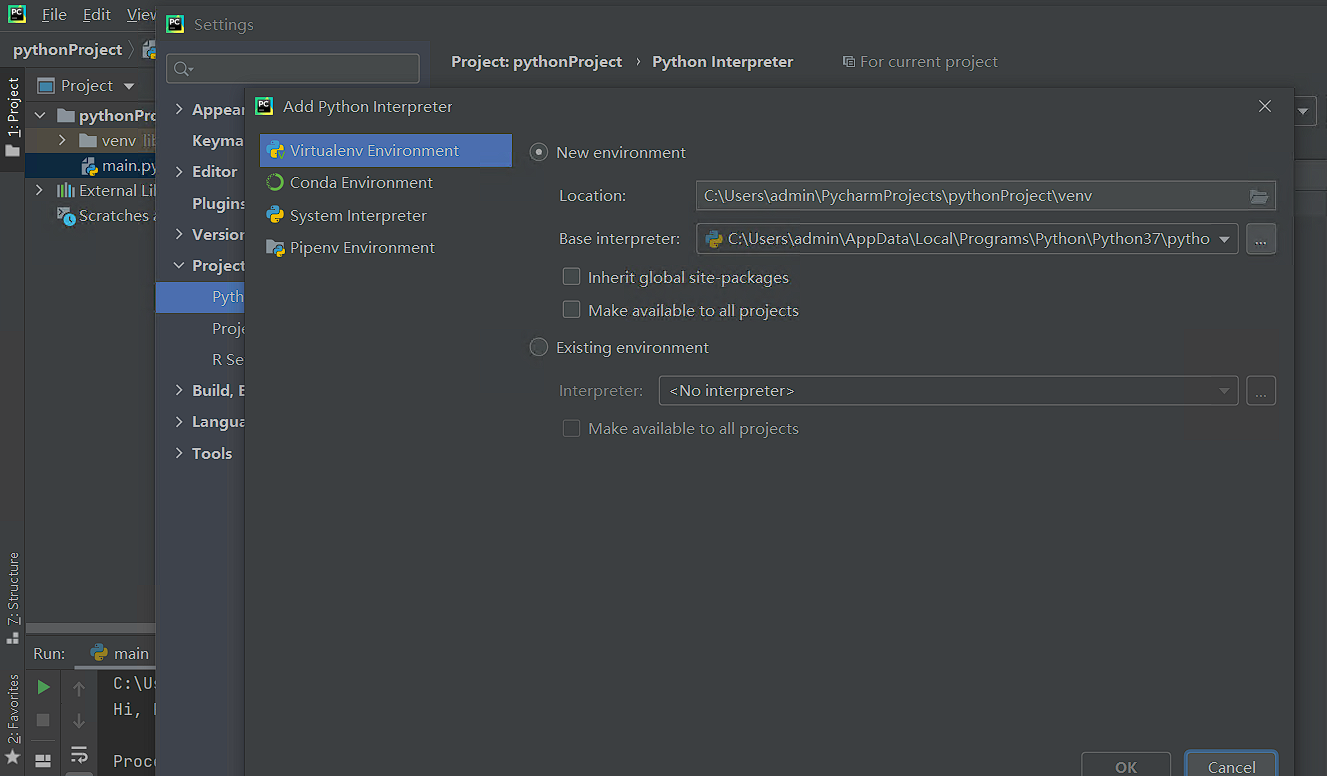Select the Conda Environment option
The image size is (1327, 776).
[x=360, y=183]
